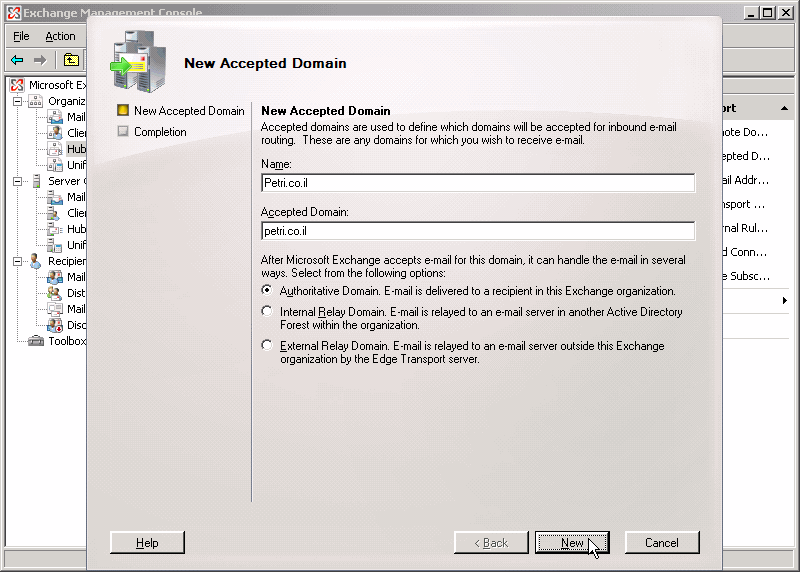
Task: Open the Action menu
Action: coord(60,36)
